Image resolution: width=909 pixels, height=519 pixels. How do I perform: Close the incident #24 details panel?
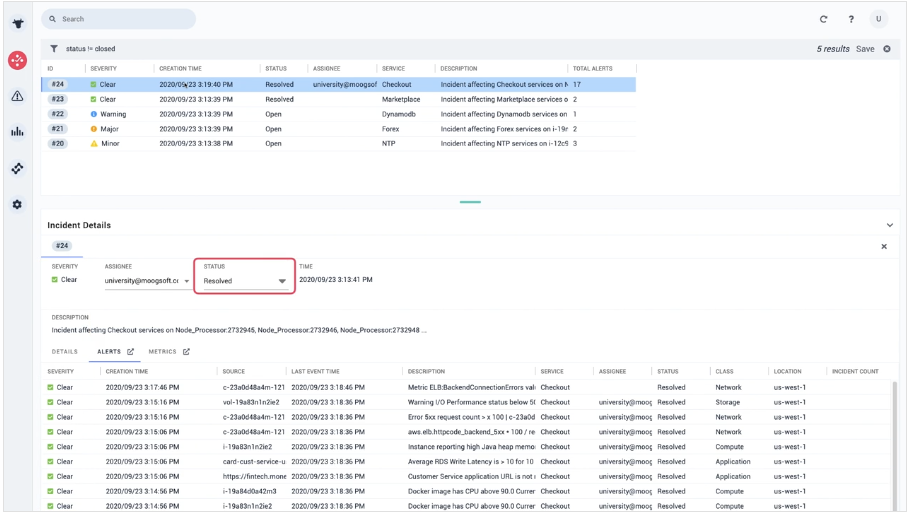pyautogui.click(x=884, y=246)
